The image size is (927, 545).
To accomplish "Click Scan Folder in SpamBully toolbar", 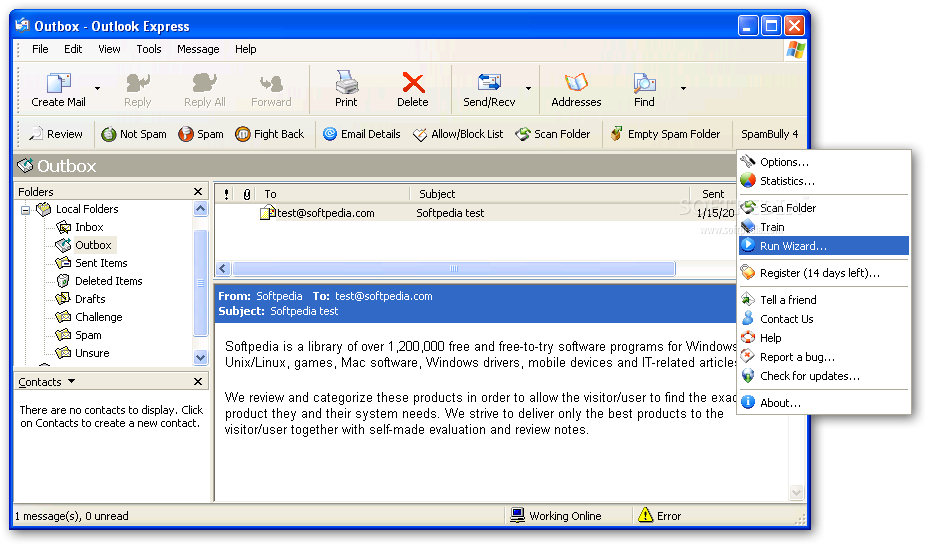I will tap(553, 134).
